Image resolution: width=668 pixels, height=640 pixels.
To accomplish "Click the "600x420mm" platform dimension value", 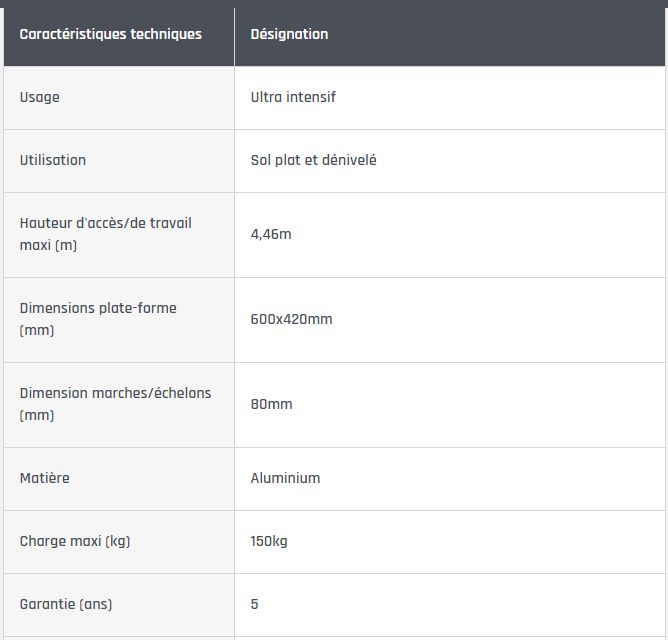I will [x=291, y=319].
